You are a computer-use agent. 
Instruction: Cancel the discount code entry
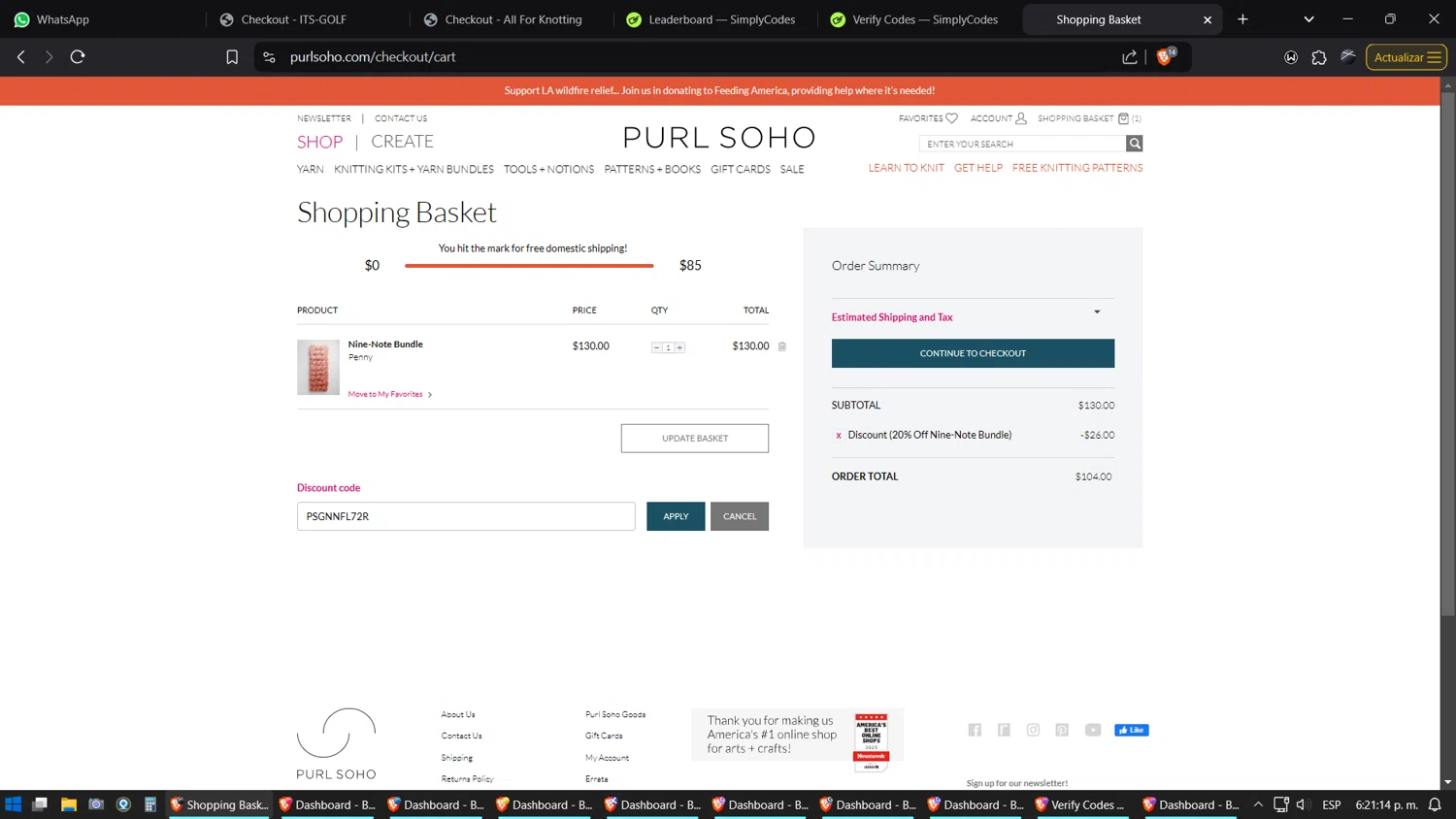pyautogui.click(x=740, y=516)
